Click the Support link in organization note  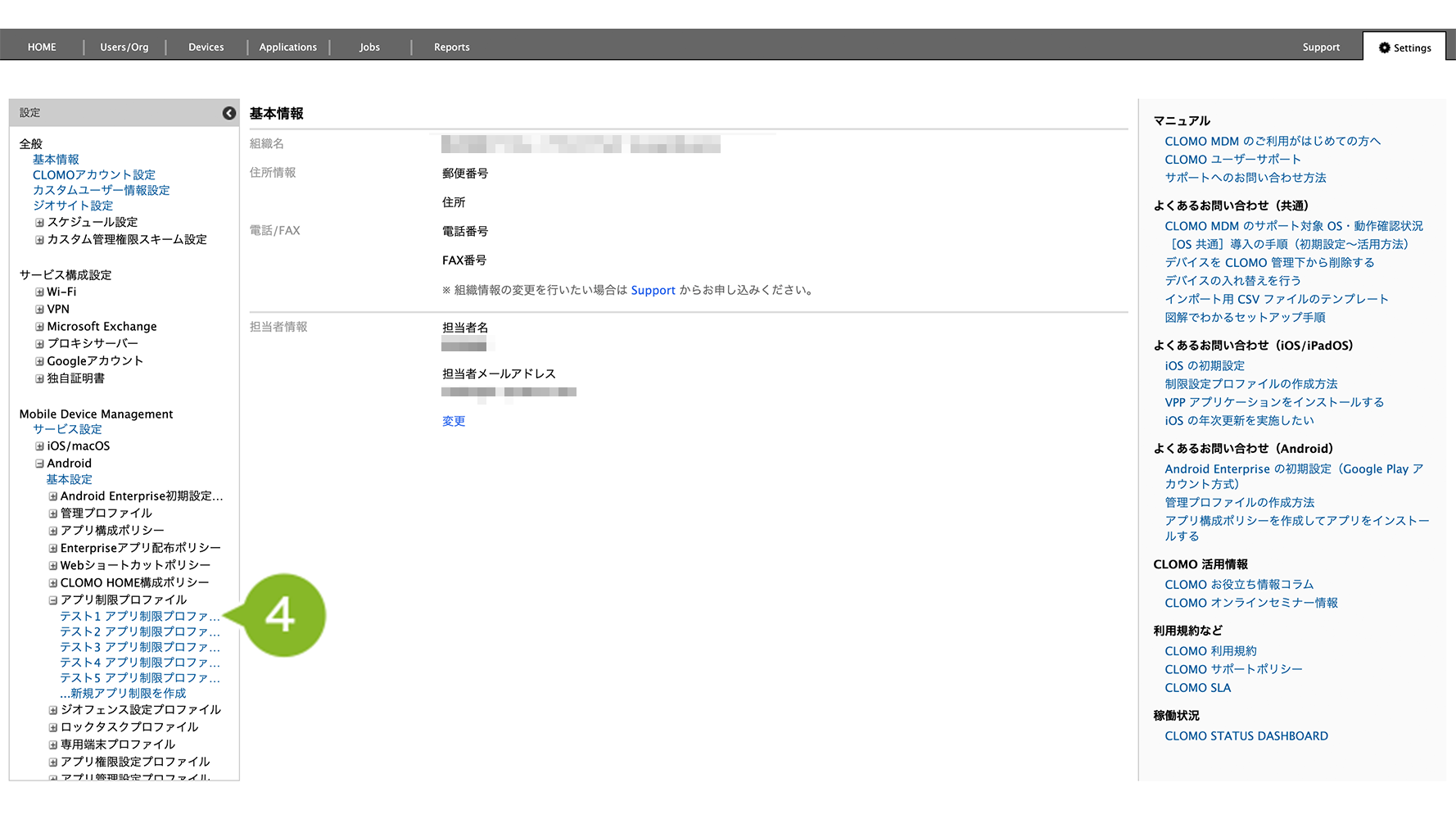(653, 290)
